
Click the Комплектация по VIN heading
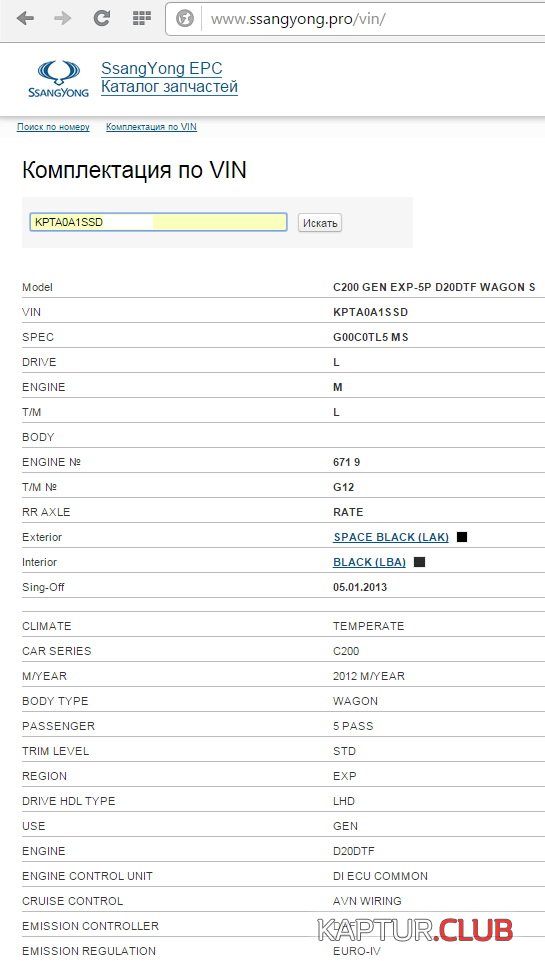point(134,170)
